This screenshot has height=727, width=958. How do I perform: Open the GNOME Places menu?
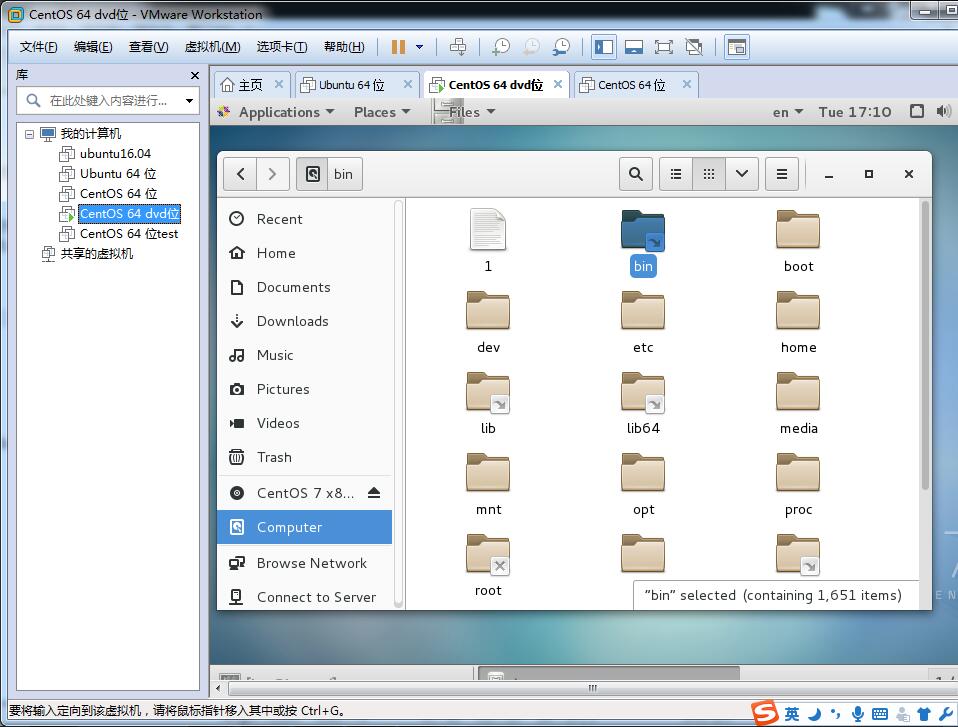tap(381, 112)
